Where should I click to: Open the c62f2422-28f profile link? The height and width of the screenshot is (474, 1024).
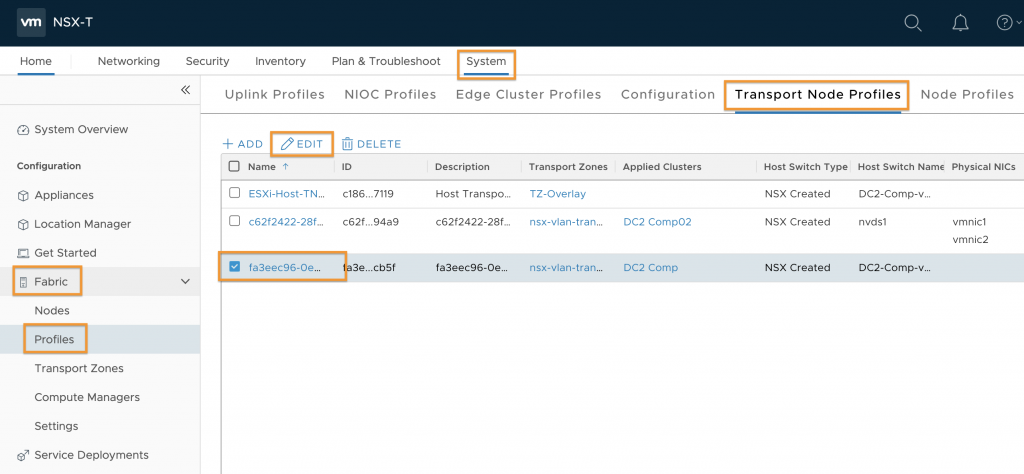[x=285, y=222]
